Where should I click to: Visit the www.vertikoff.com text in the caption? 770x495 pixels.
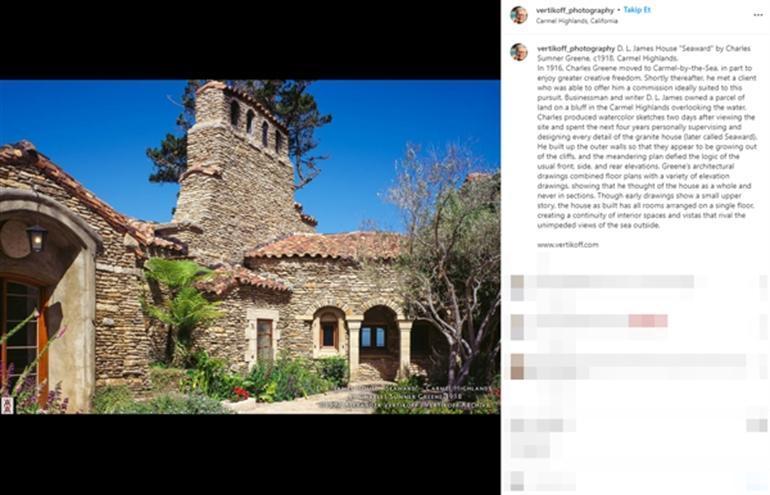click(568, 245)
